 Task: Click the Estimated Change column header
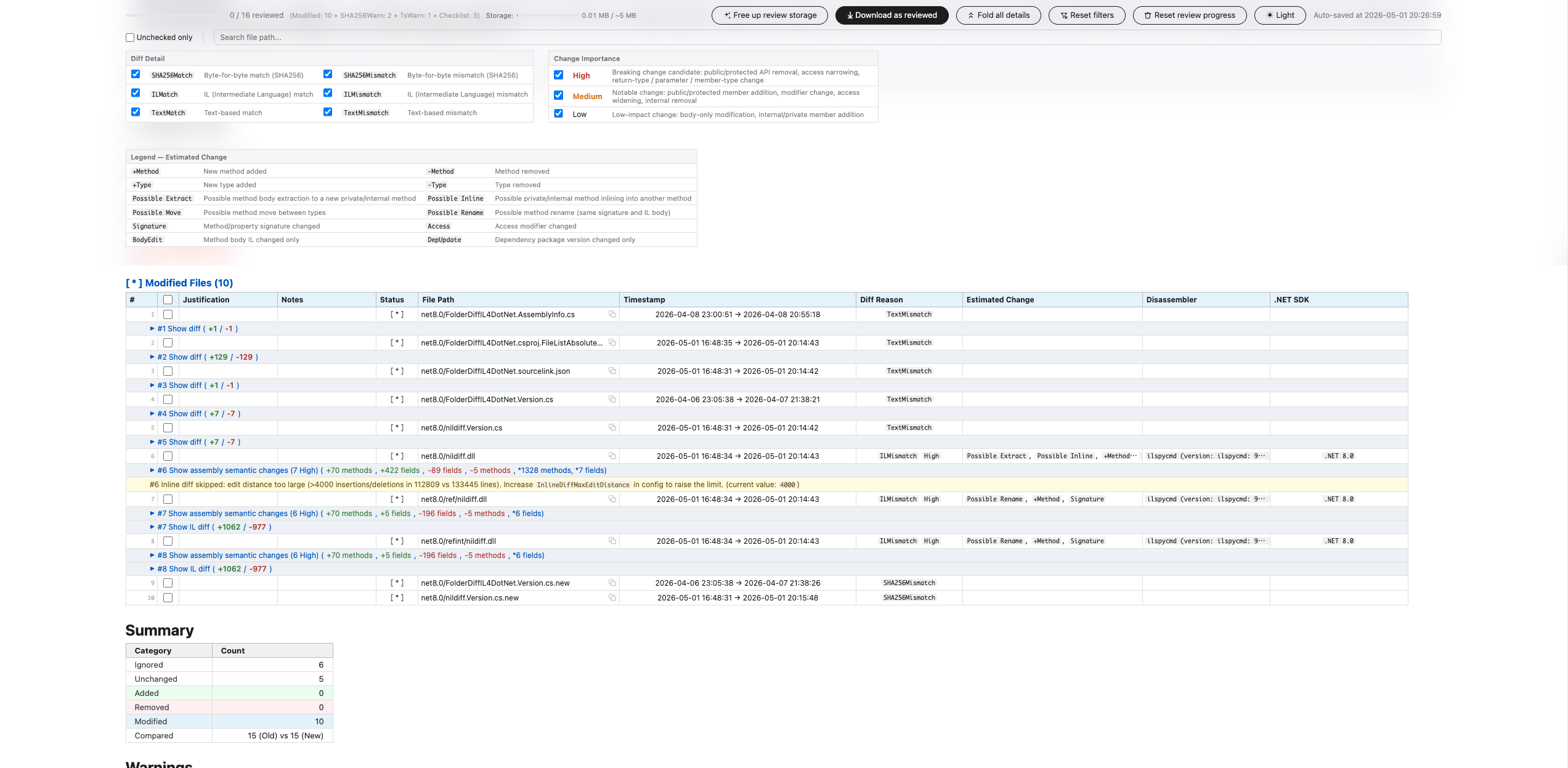coord(1052,300)
